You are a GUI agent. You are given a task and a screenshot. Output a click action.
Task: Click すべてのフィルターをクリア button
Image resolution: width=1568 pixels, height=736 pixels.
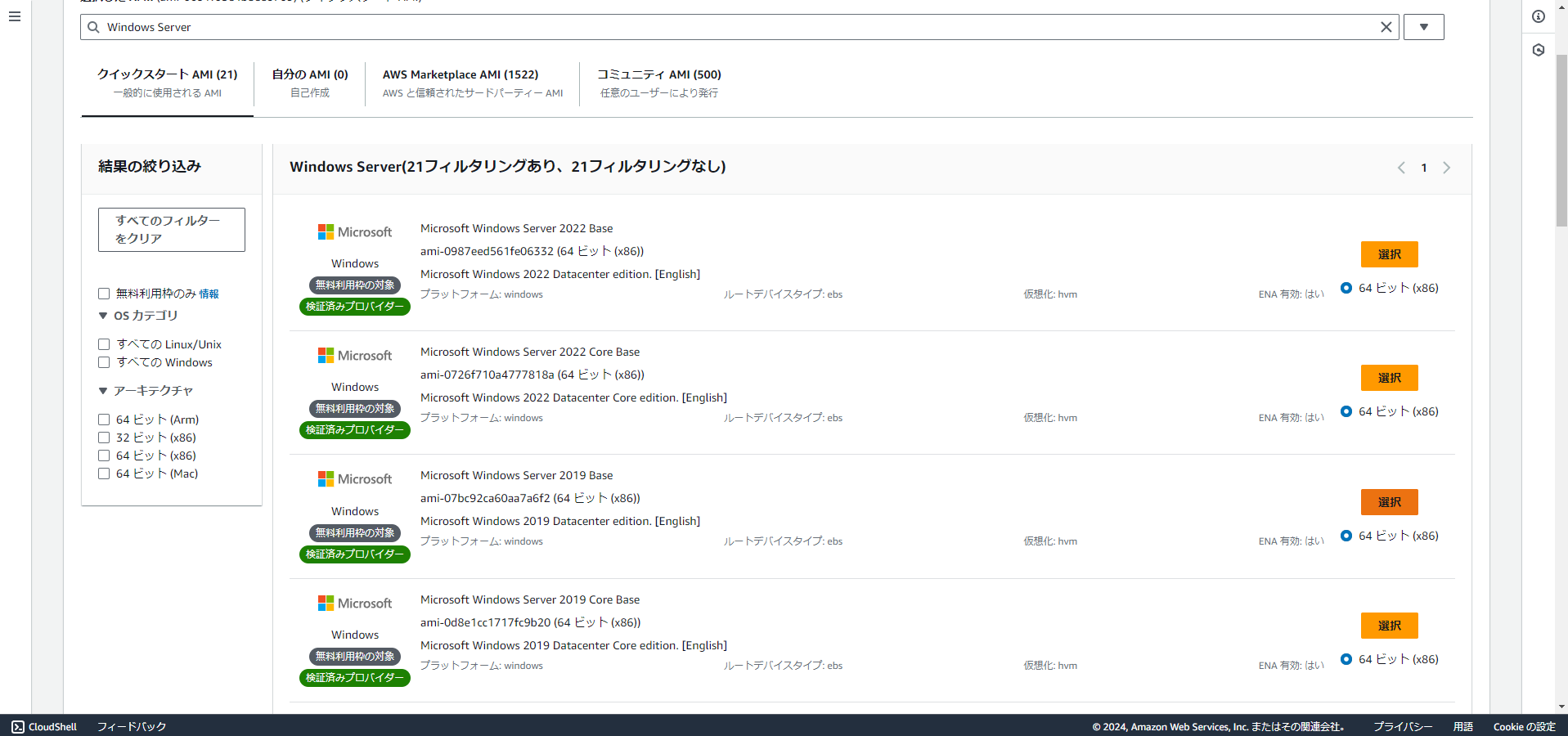pyautogui.click(x=172, y=230)
